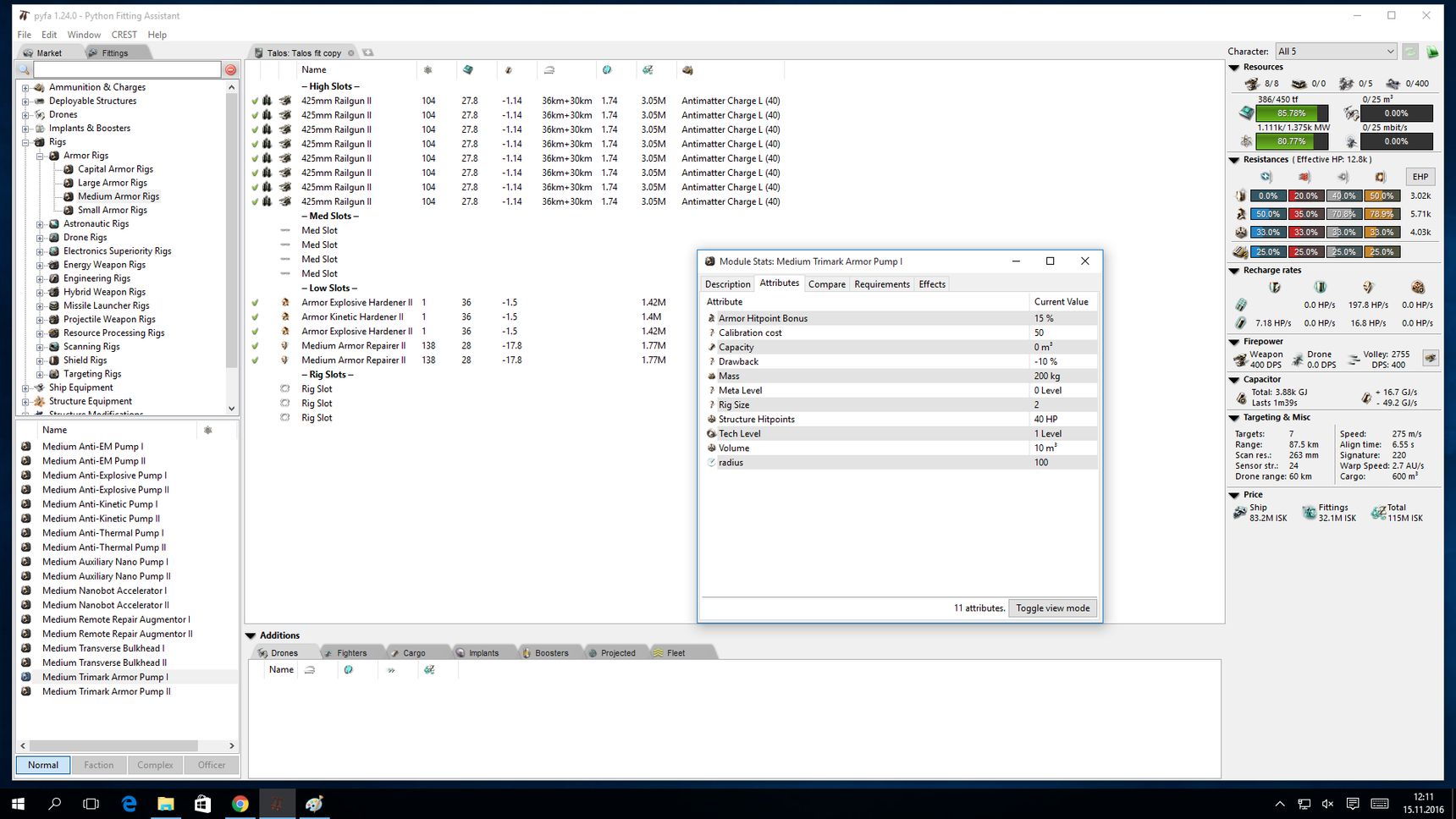Collapse the Firepower panel section
1456x819 pixels.
click(1234, 342)
